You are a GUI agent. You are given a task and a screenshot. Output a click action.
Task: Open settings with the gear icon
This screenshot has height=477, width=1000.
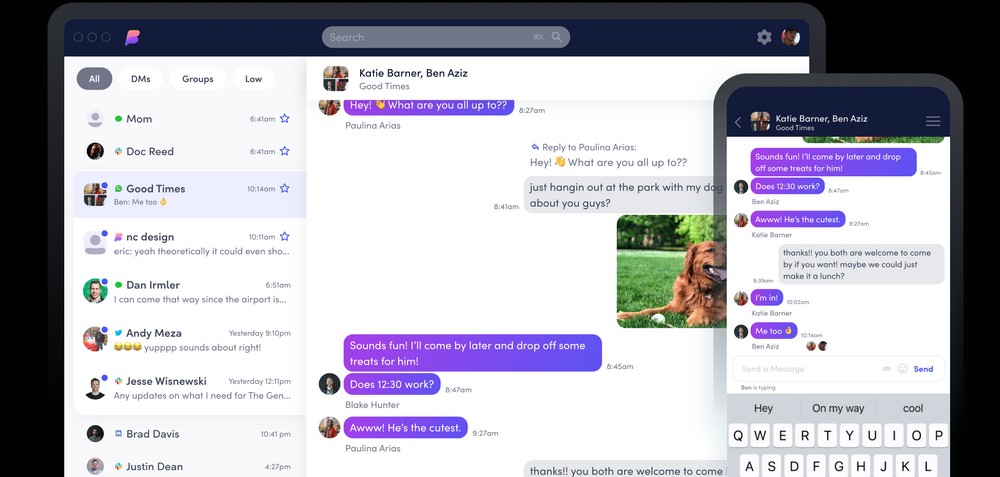[764, 37]
